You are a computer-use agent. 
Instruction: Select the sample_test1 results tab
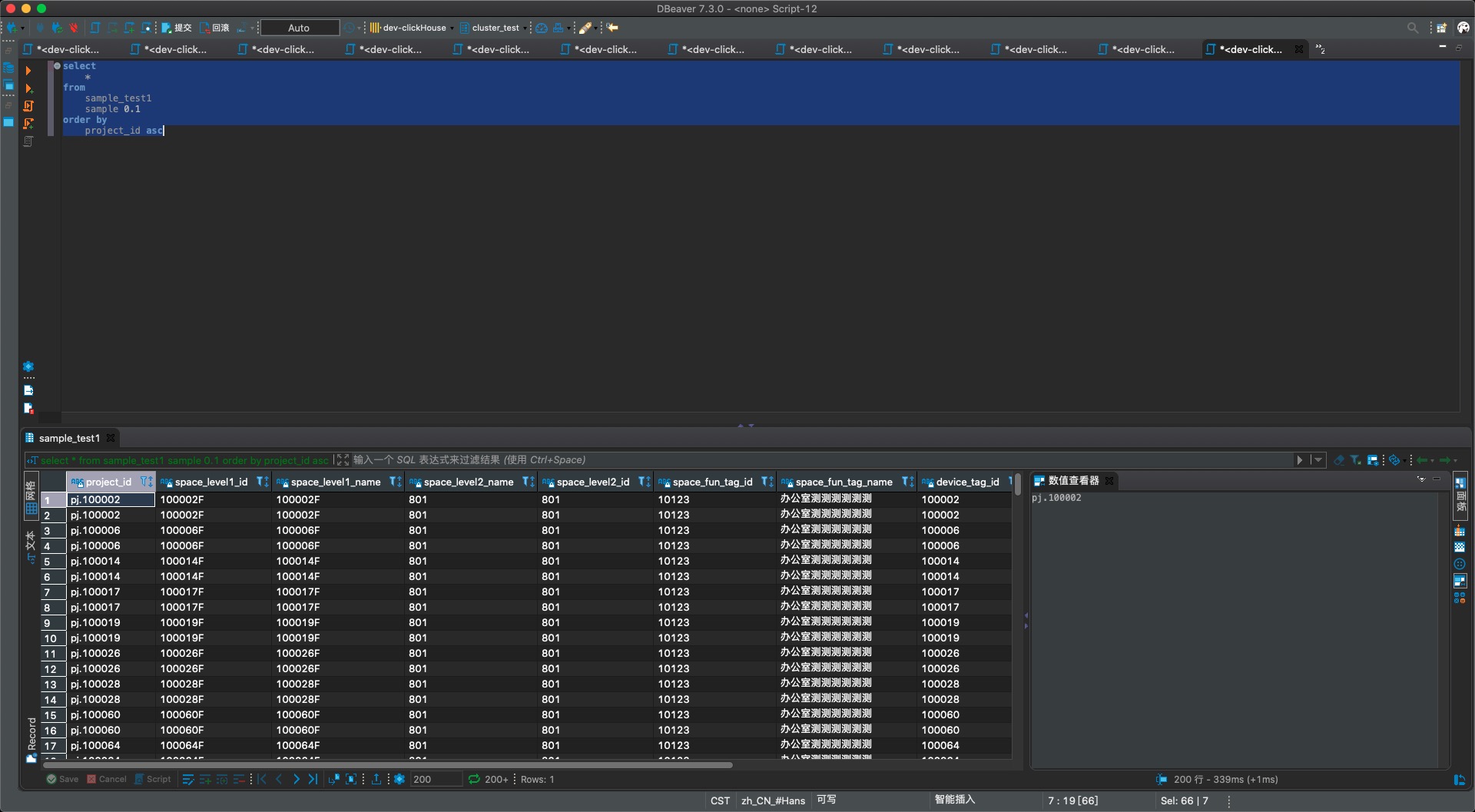point(69,438)
